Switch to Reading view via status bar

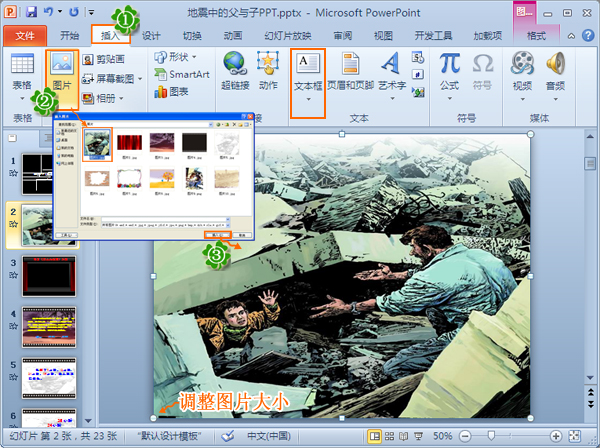404,436
